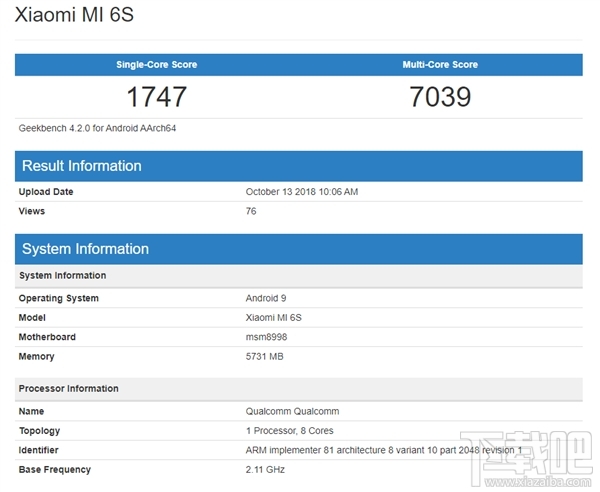This screenshot has height=492, width=600.
Task: Click the Motherboard label
Action: pos(47,337)
